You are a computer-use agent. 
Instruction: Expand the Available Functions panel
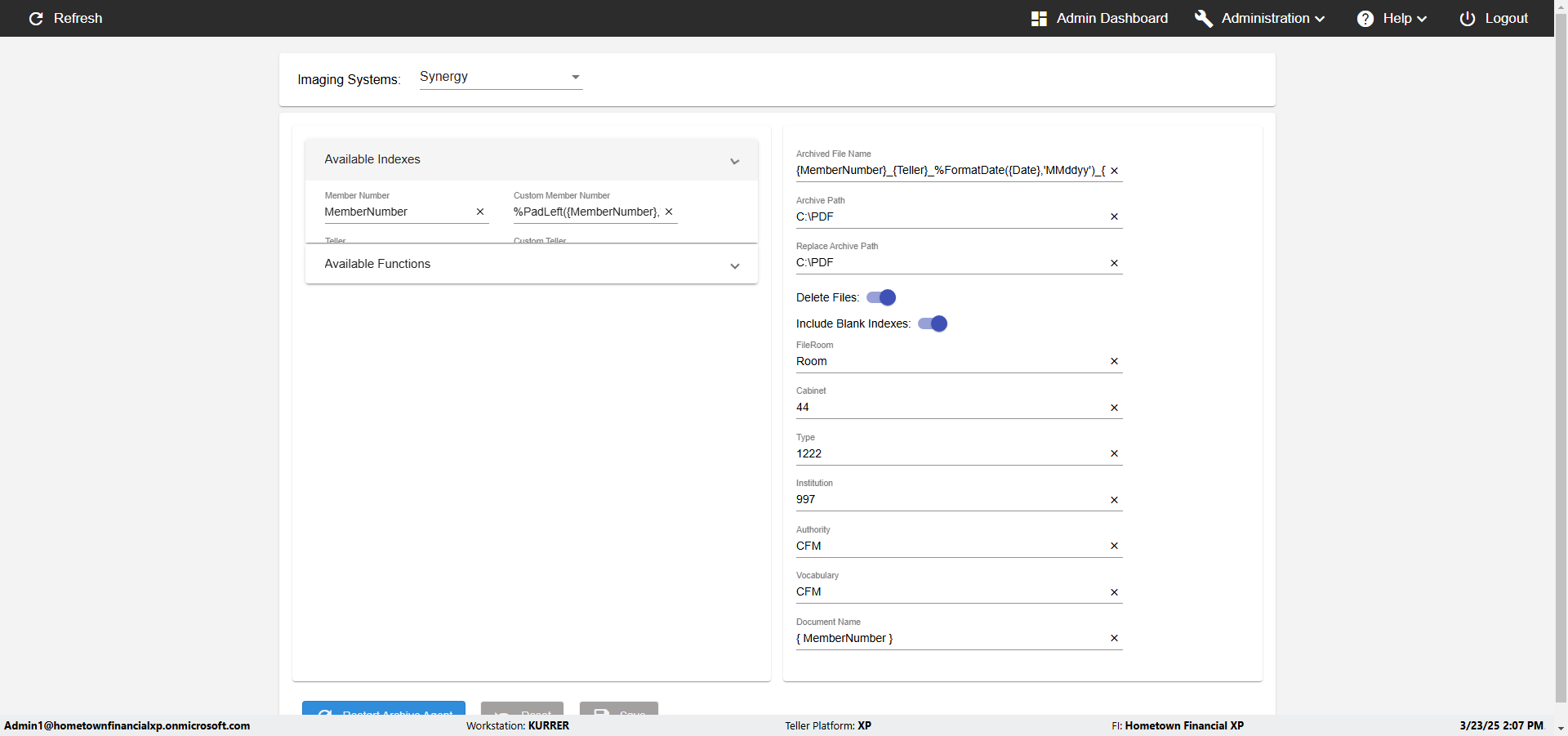(734, 265)
